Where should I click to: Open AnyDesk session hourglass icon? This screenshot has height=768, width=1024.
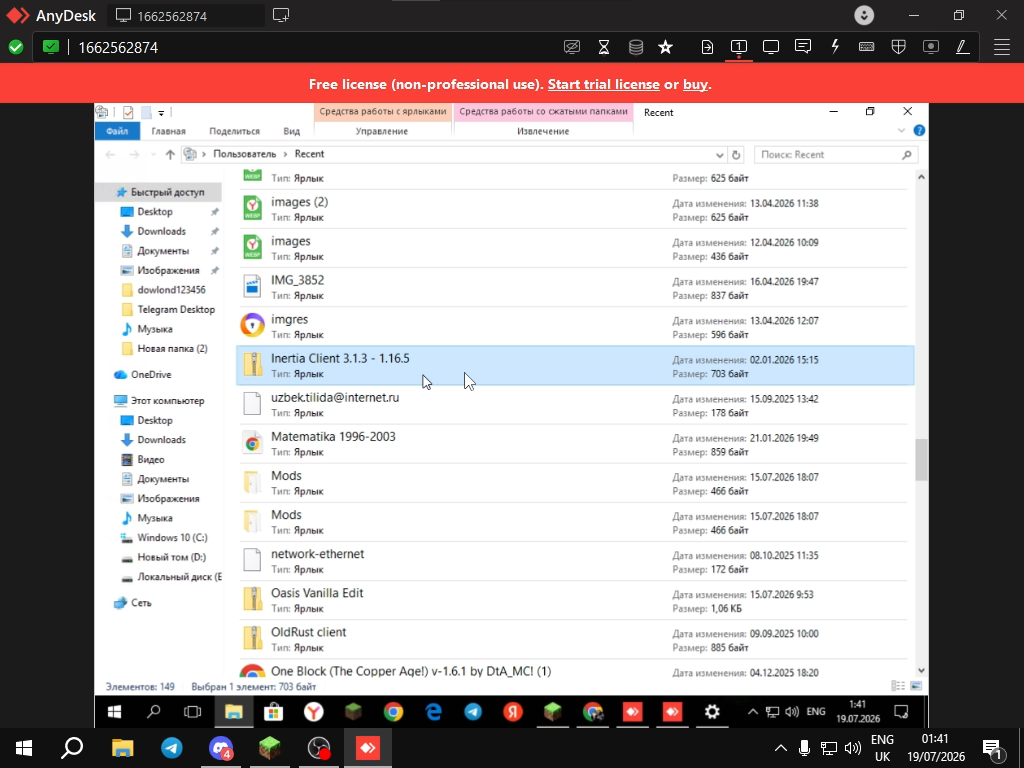click(604, 47)
